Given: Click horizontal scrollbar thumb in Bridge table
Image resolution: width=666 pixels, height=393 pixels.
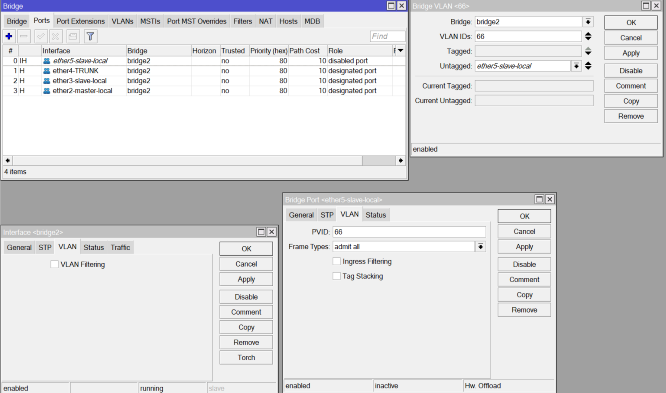Looking at the screenshot, I should [187, 161].
